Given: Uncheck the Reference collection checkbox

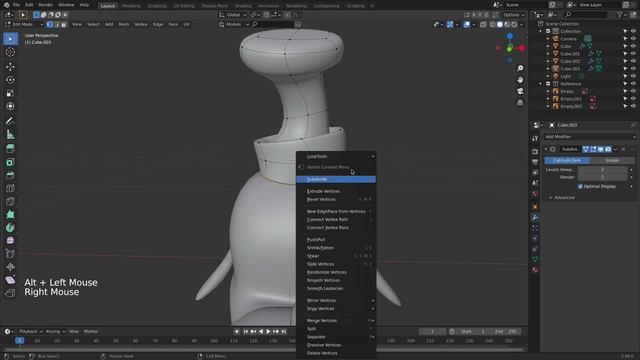Looking at the screenshot, I should point(548,84).
